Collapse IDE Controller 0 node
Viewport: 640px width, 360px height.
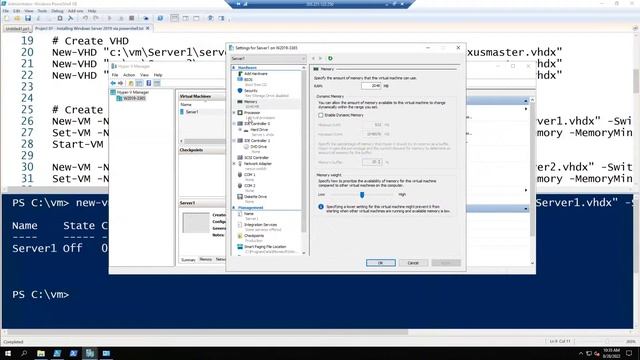[234, 123]
